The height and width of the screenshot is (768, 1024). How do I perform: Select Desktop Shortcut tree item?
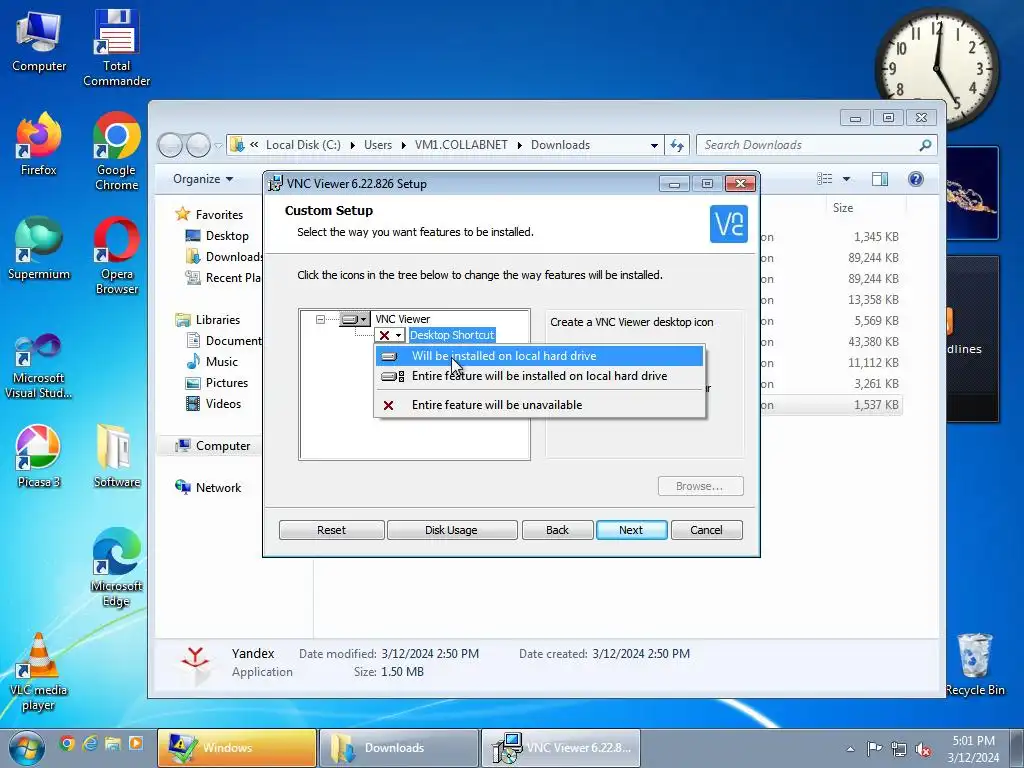(452, 335)
